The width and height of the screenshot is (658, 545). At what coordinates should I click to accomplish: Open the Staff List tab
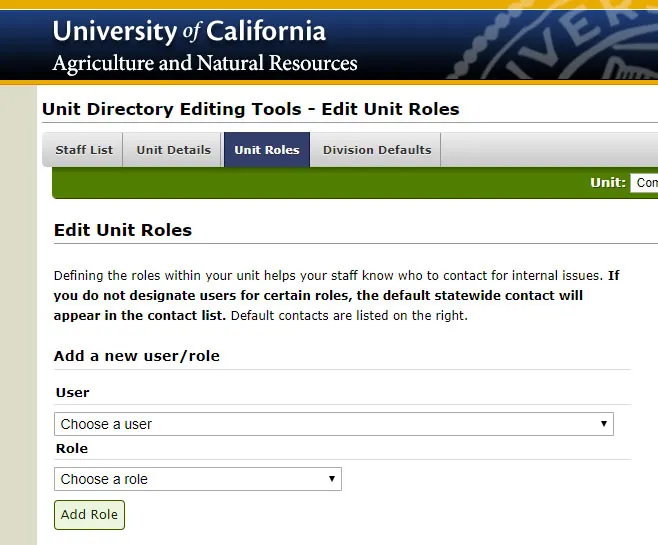click(x=84, y=150)
